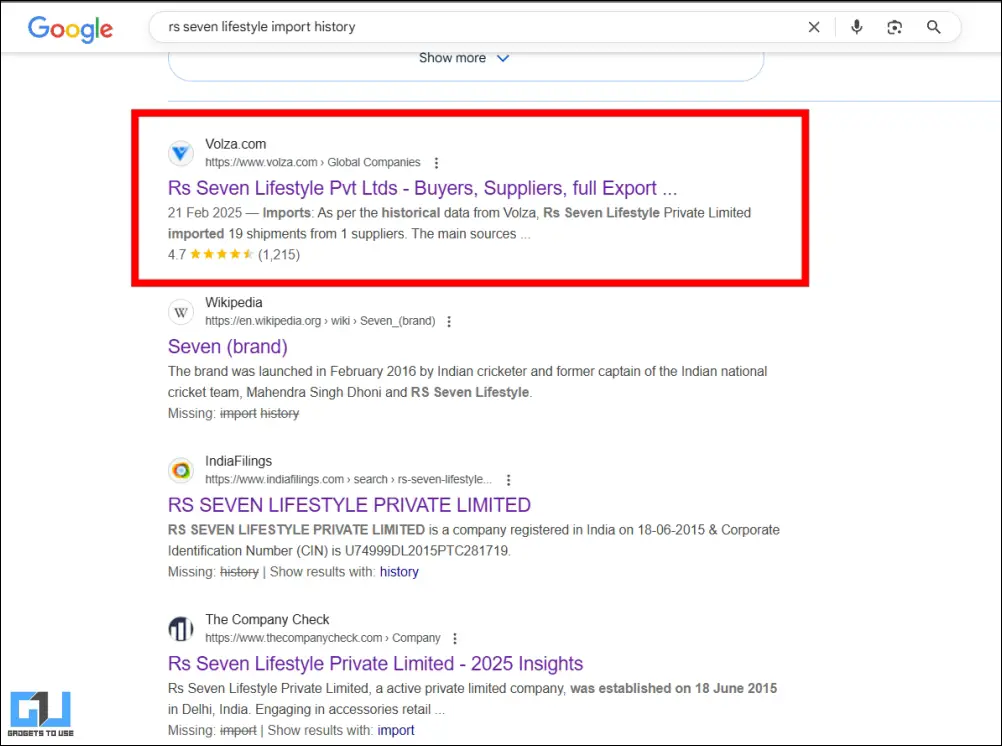
Task: Click the IndiaFilings site name
Action: point(238,461)
